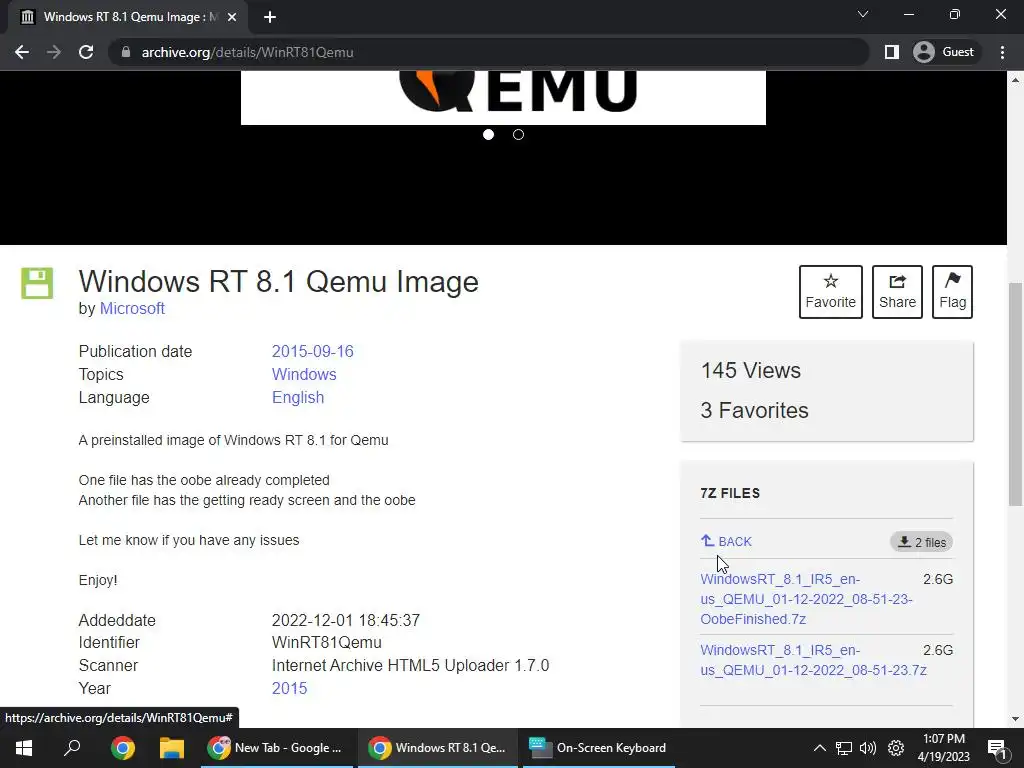Open the notification center icon
Viewport: 1024px width, 768px height.
click(997, 748)
